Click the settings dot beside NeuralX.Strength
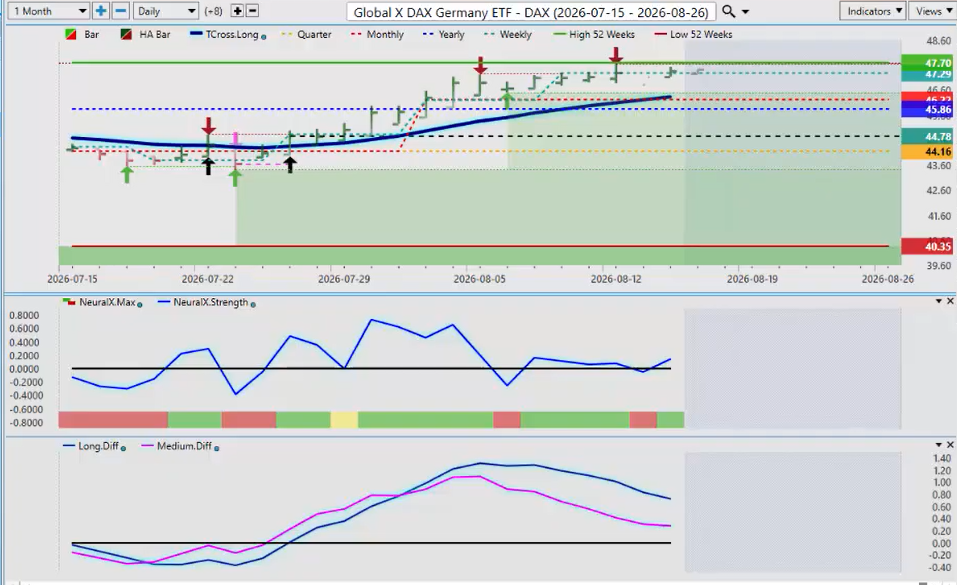 click(x=253, y=304)
